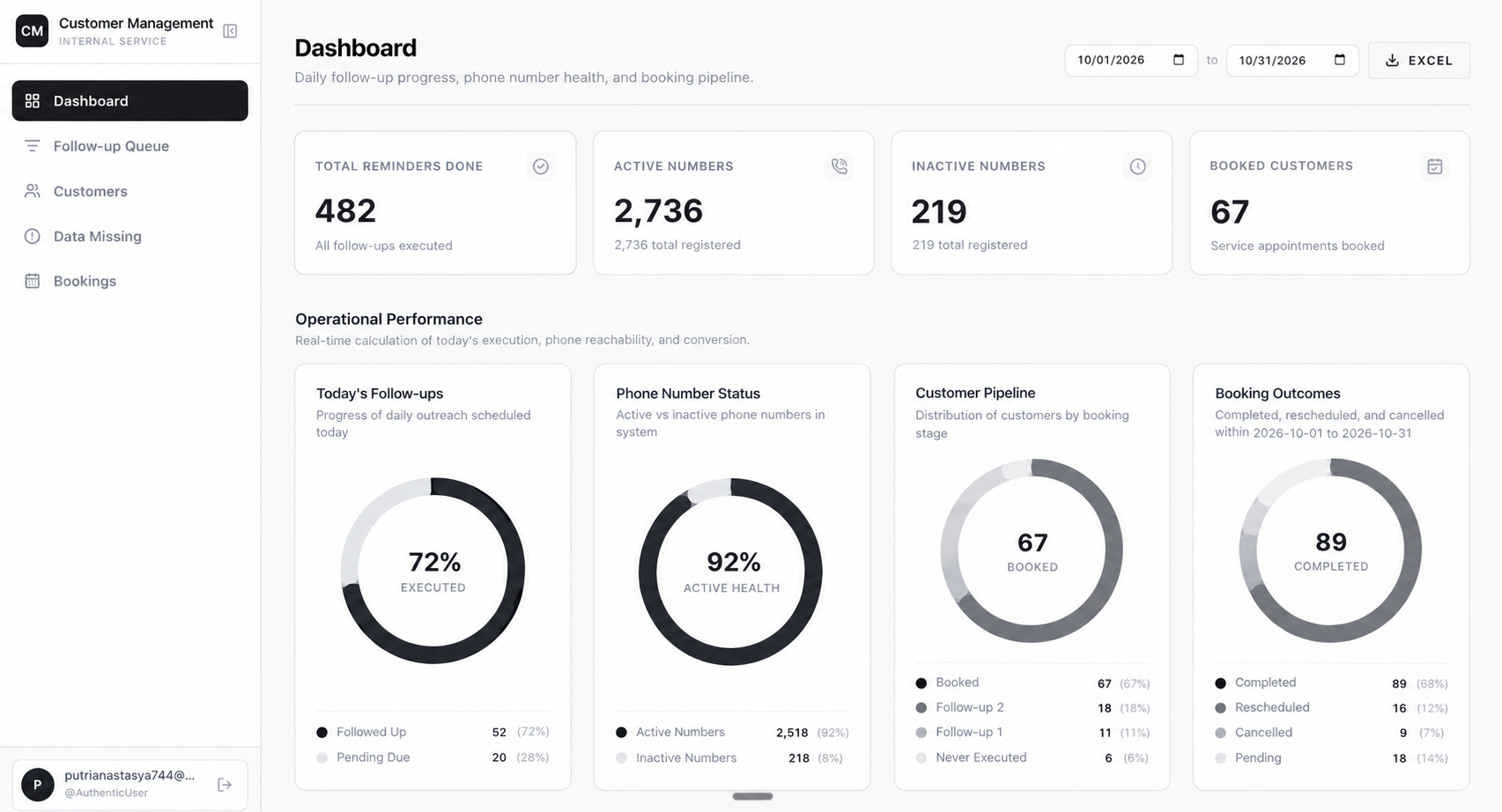
Task: Click the Booked Customers calendar icon
Action: click(x=1435, y=166)
